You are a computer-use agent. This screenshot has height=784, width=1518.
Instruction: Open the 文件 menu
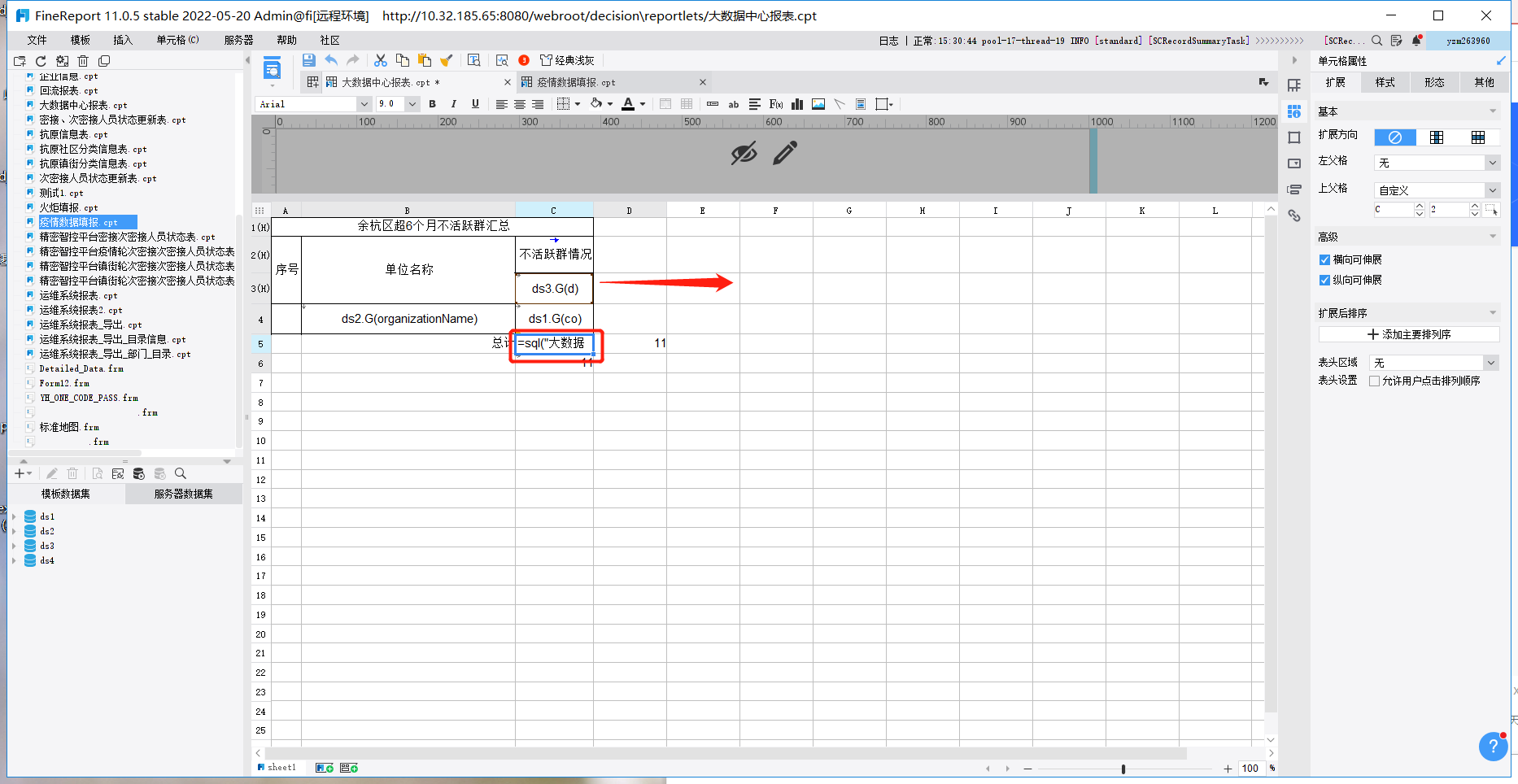point(37,40)
